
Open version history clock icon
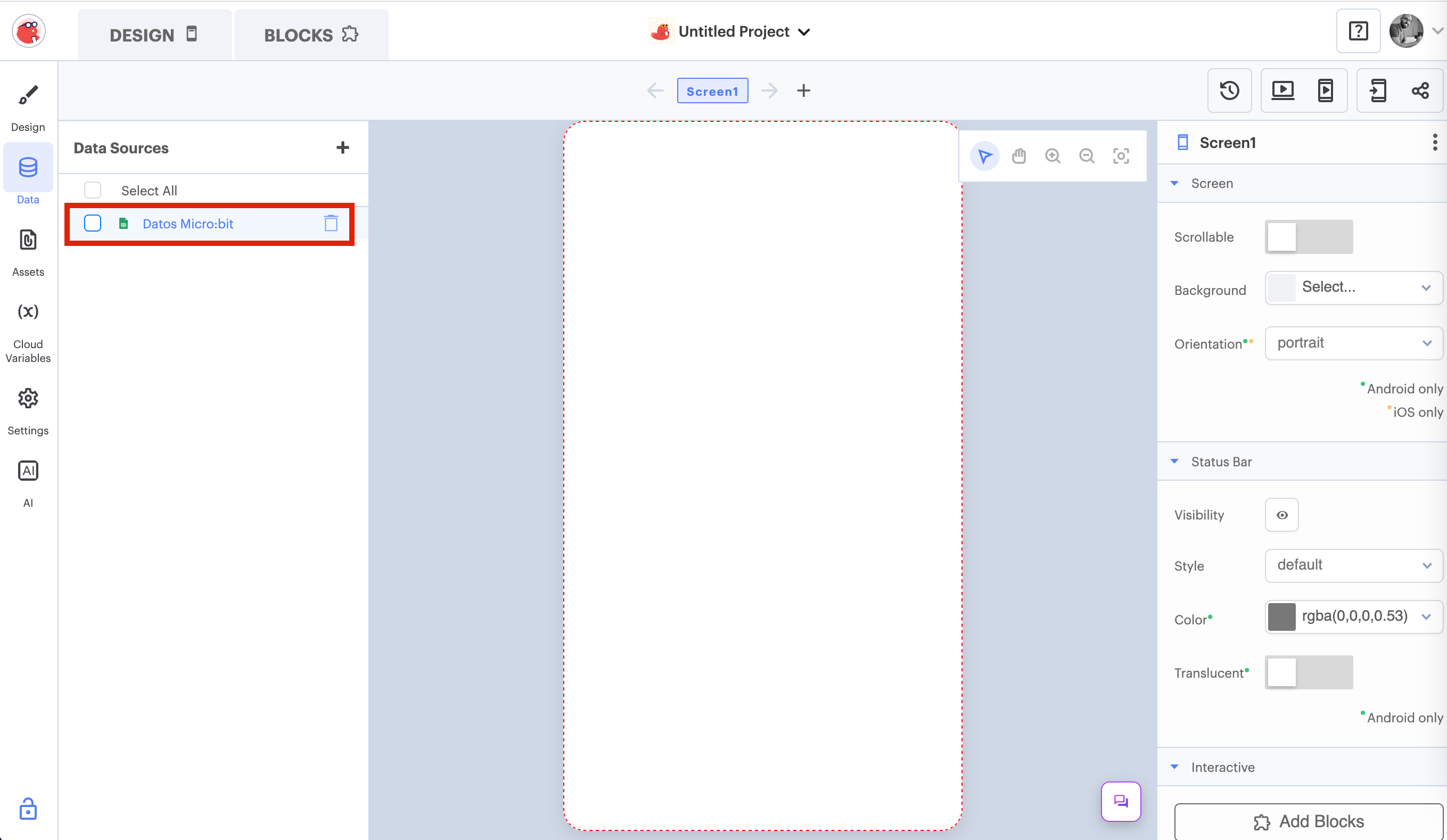coord(1229,90)
